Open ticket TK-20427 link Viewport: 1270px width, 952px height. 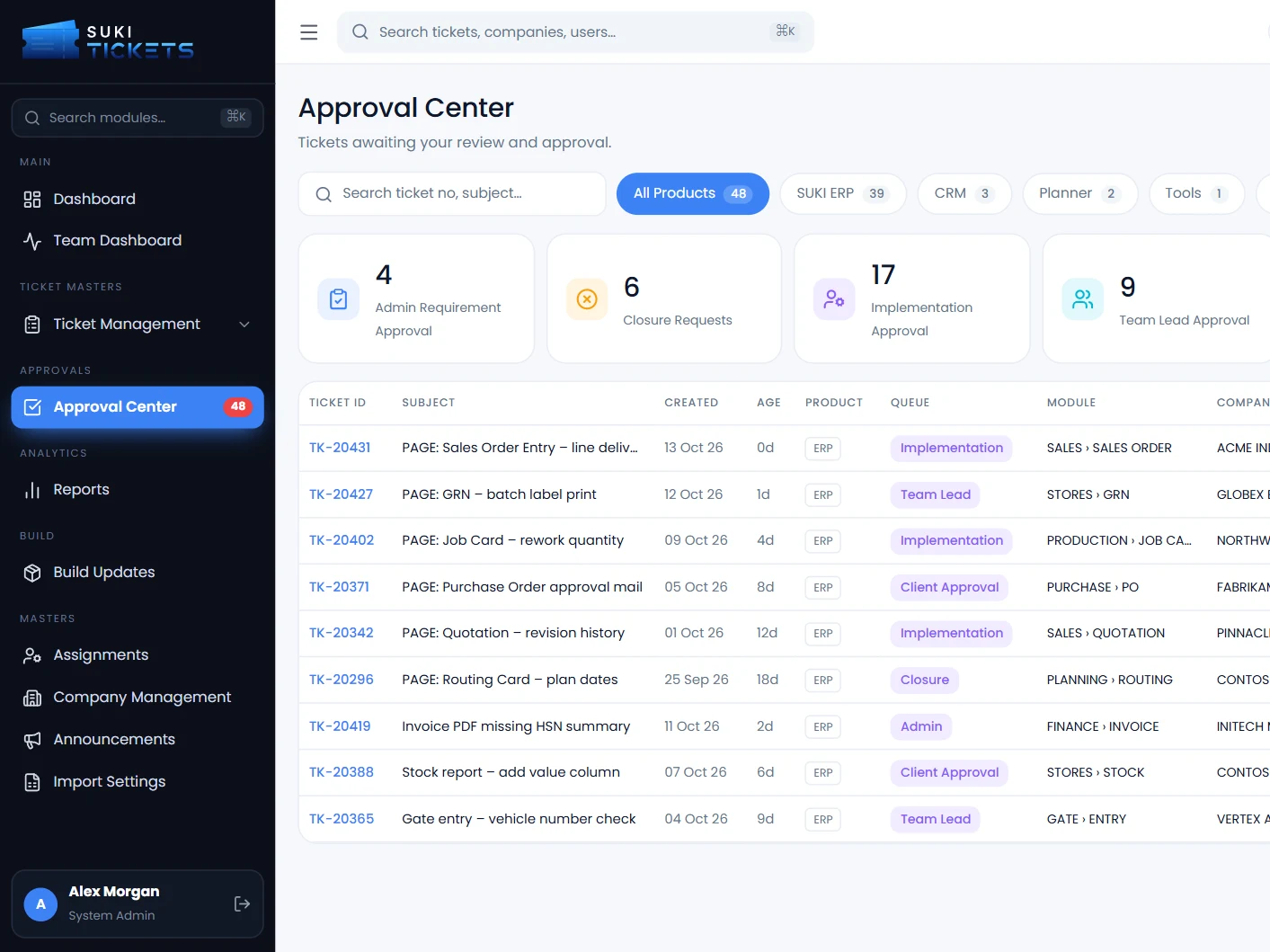click(x=341, y=494)
